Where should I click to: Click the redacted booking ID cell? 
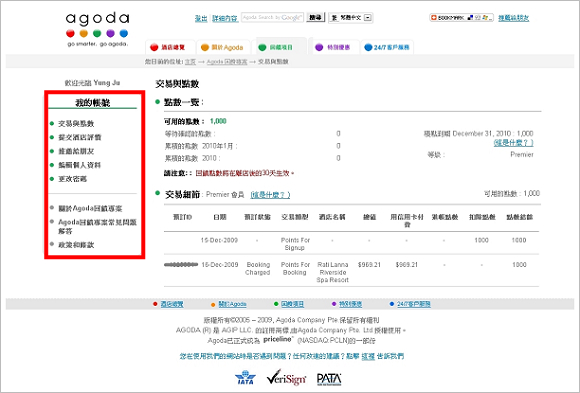(181, 265)
